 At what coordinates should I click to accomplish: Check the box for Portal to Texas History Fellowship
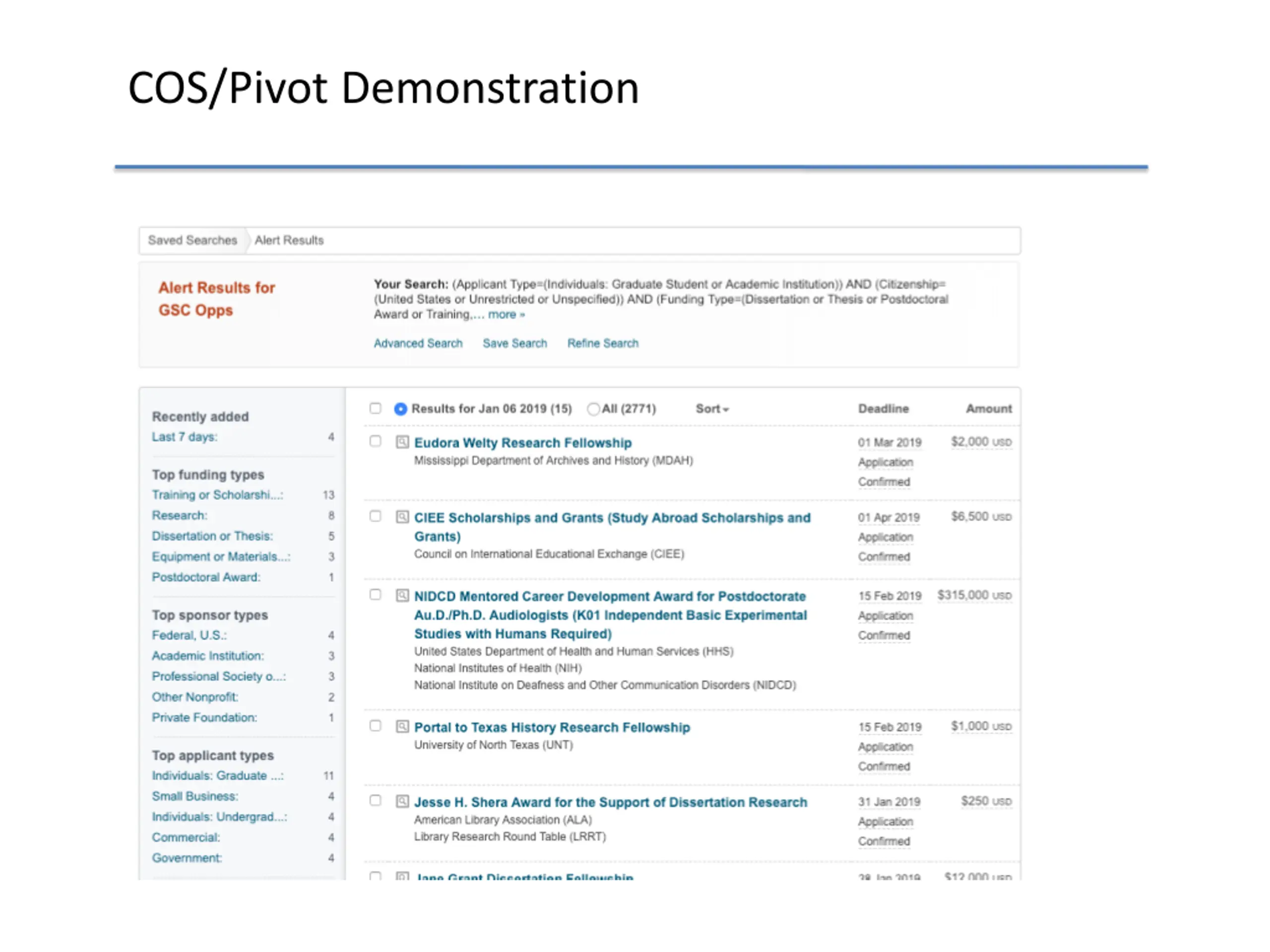click(x=376, y=726)
